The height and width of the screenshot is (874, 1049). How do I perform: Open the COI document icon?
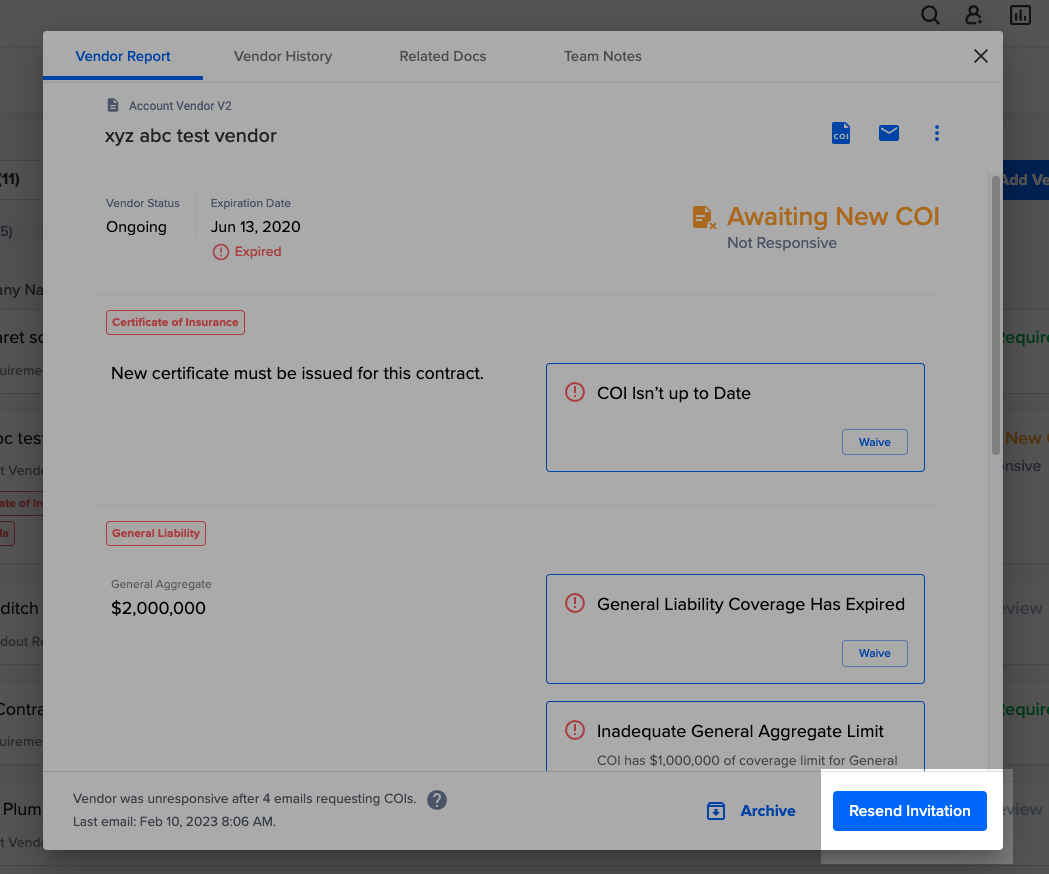click(841, 133)
